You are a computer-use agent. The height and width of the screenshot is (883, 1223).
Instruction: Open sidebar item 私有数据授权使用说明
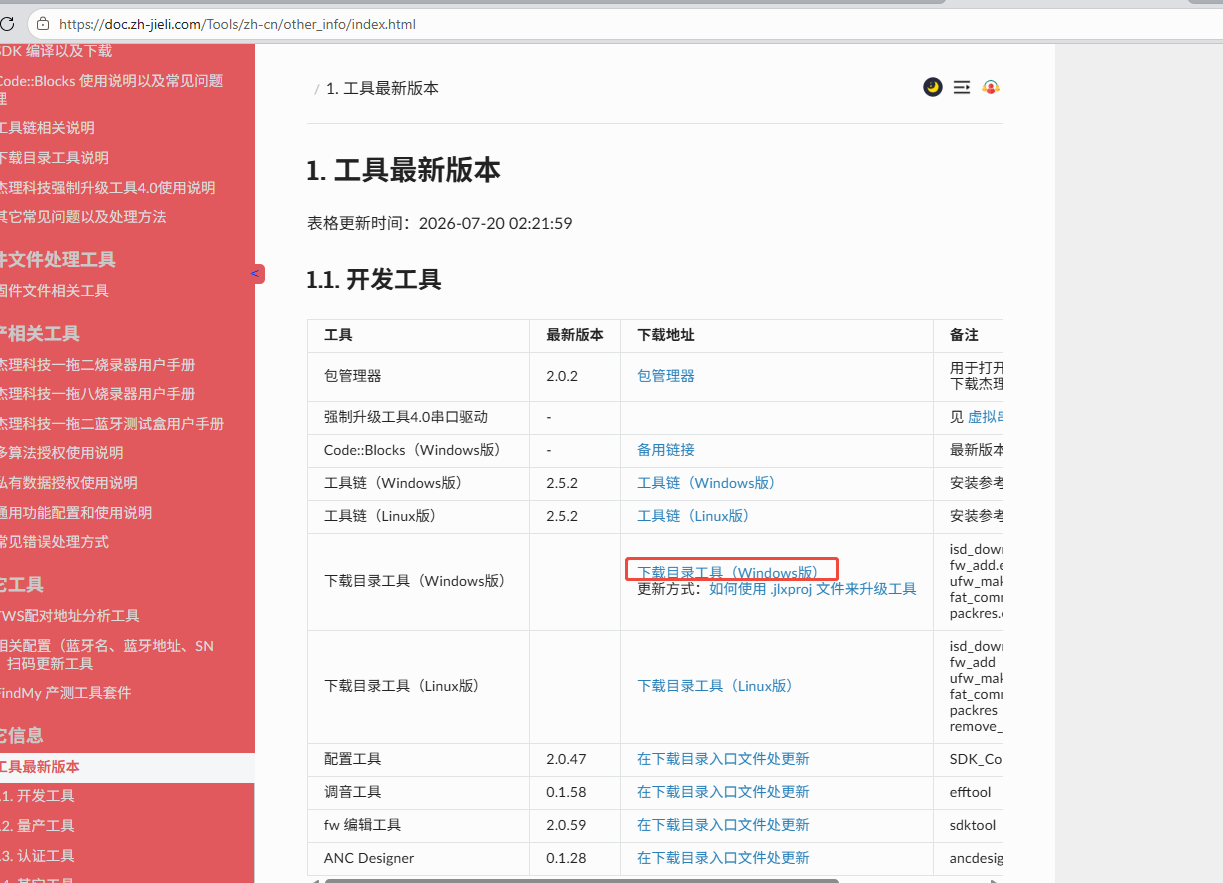(68, 483)
